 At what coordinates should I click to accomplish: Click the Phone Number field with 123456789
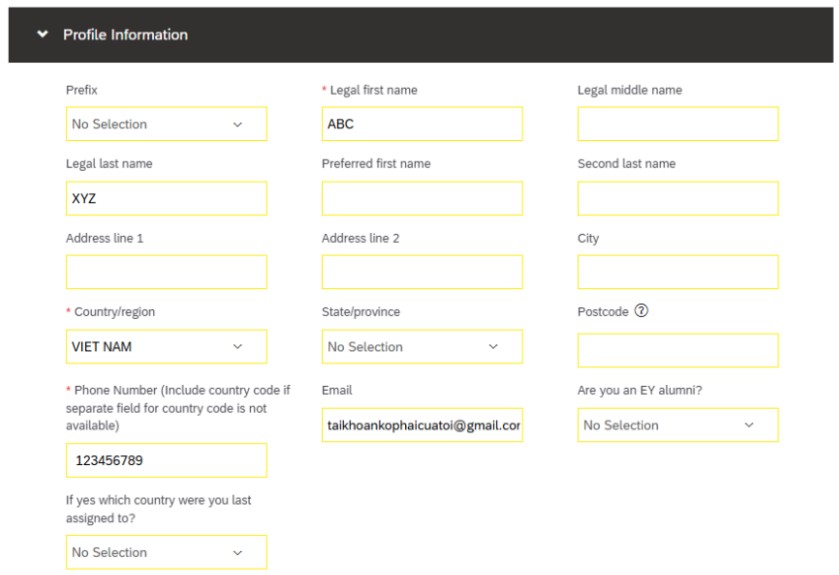[x=166, y=461]
